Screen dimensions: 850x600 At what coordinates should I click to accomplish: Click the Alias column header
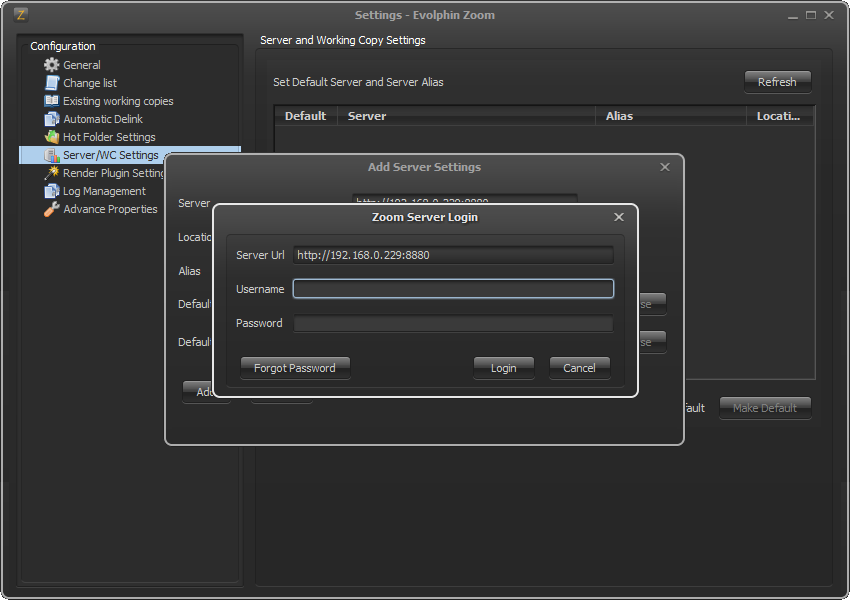coord(671,116)
